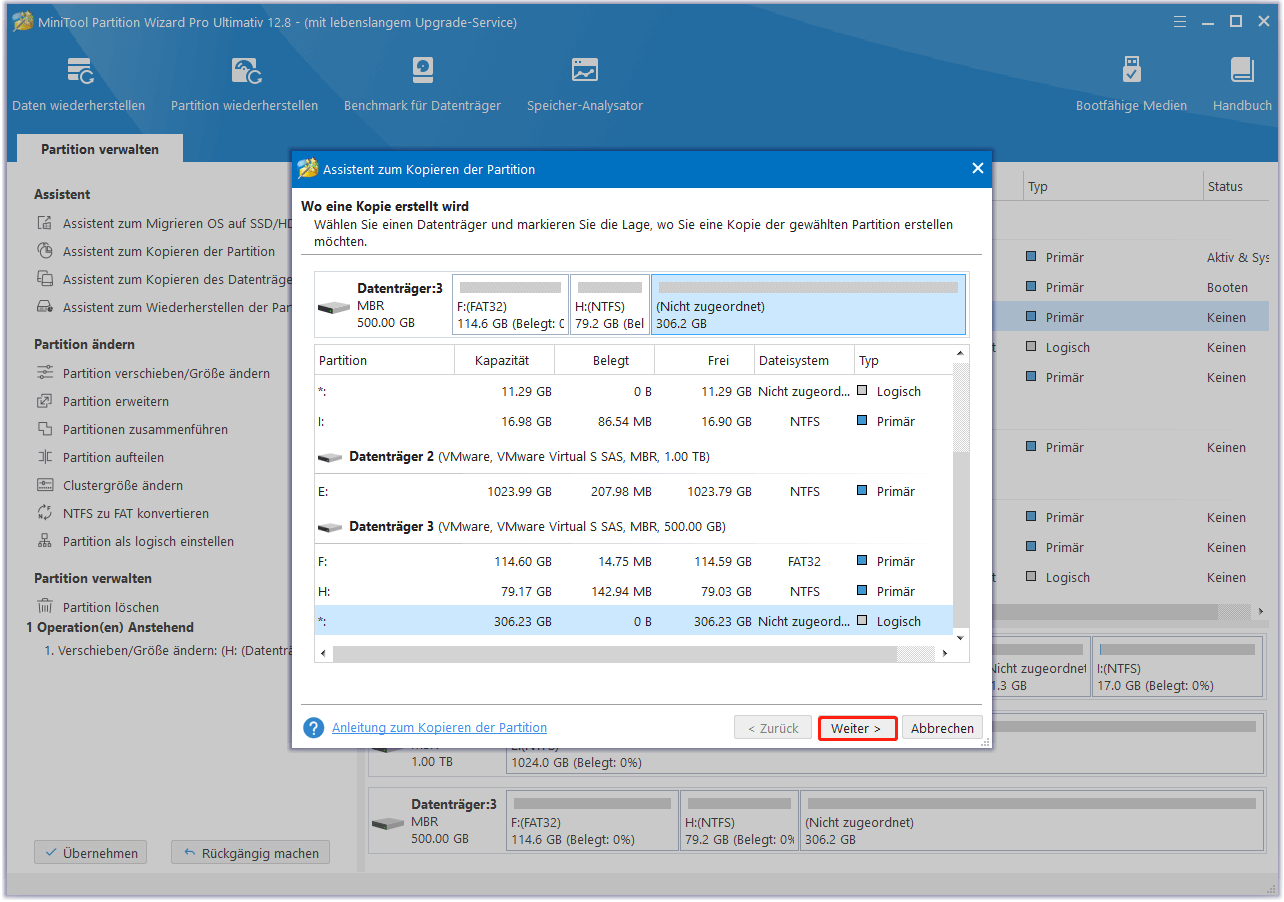Switch to Partition verwalten tab
This screenshot has width=1284, height=902.
coord(100,149)
